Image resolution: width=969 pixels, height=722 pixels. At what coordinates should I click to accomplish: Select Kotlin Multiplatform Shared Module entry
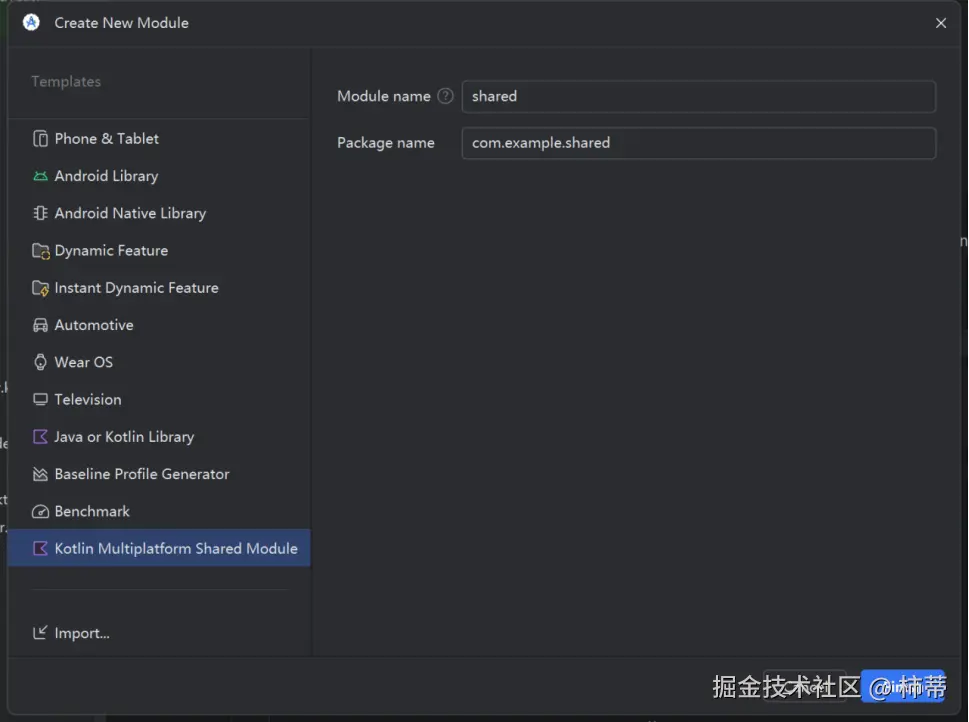(176, 548)
